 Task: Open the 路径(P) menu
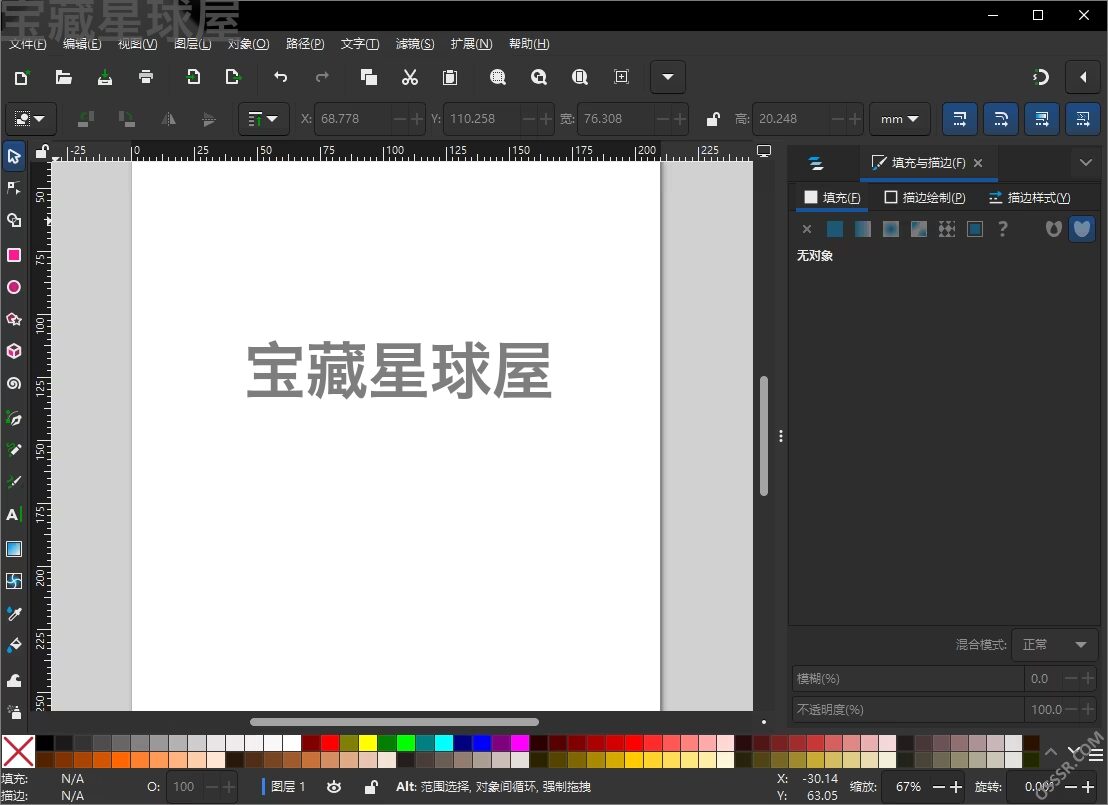305,44
